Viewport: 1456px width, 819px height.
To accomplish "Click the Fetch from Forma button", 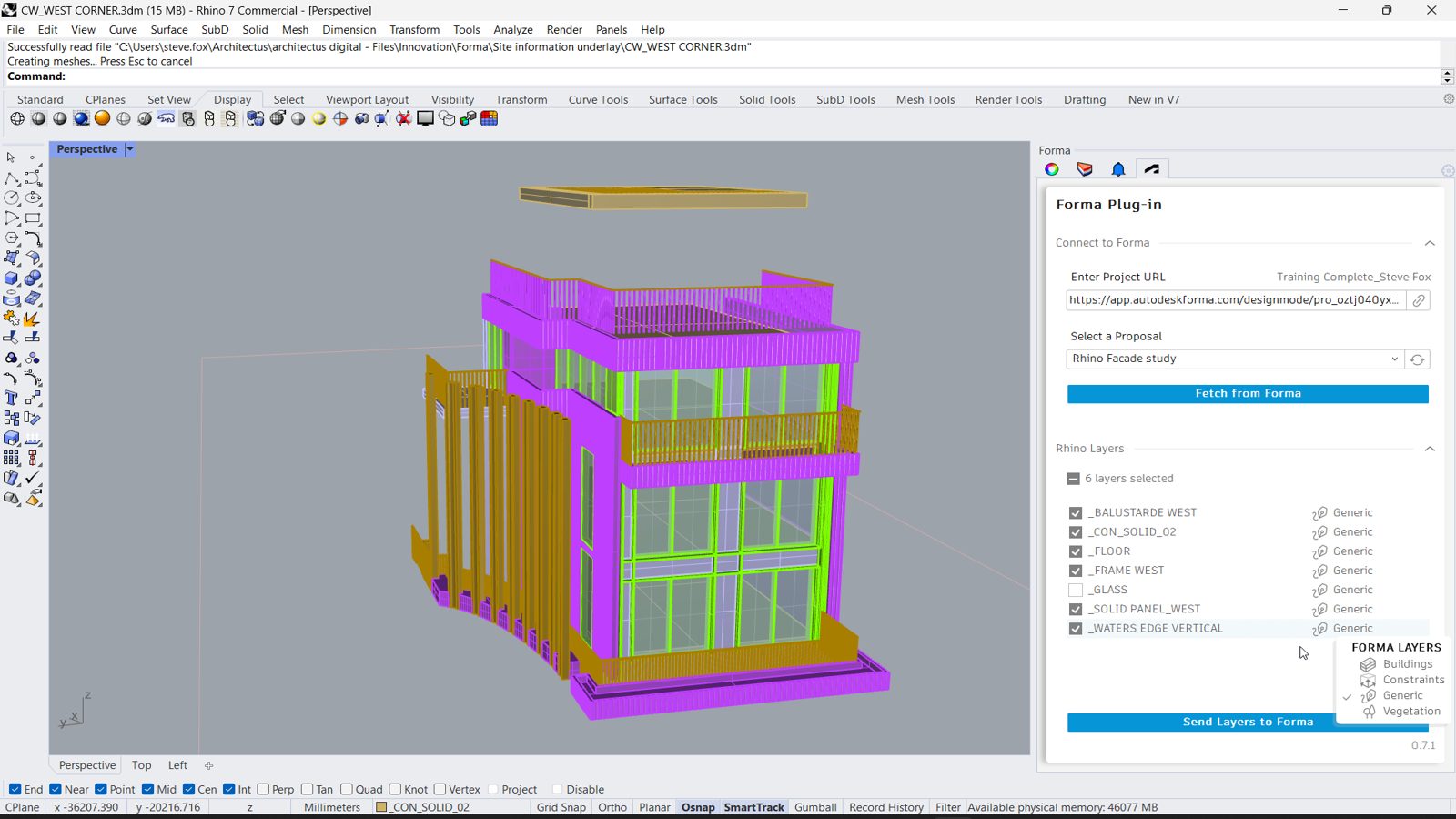I will coord(1247,394).
